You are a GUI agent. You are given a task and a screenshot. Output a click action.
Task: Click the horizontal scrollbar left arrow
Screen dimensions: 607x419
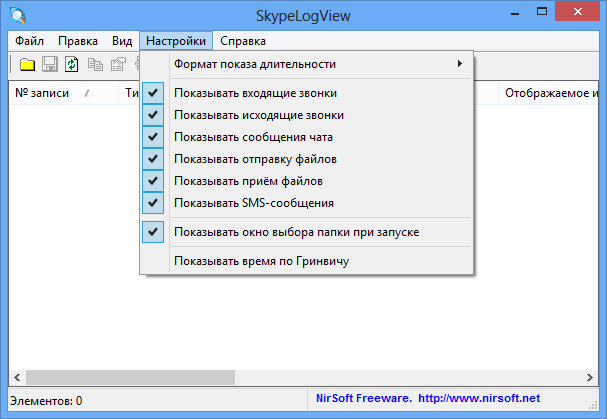(x=17, y=377)
